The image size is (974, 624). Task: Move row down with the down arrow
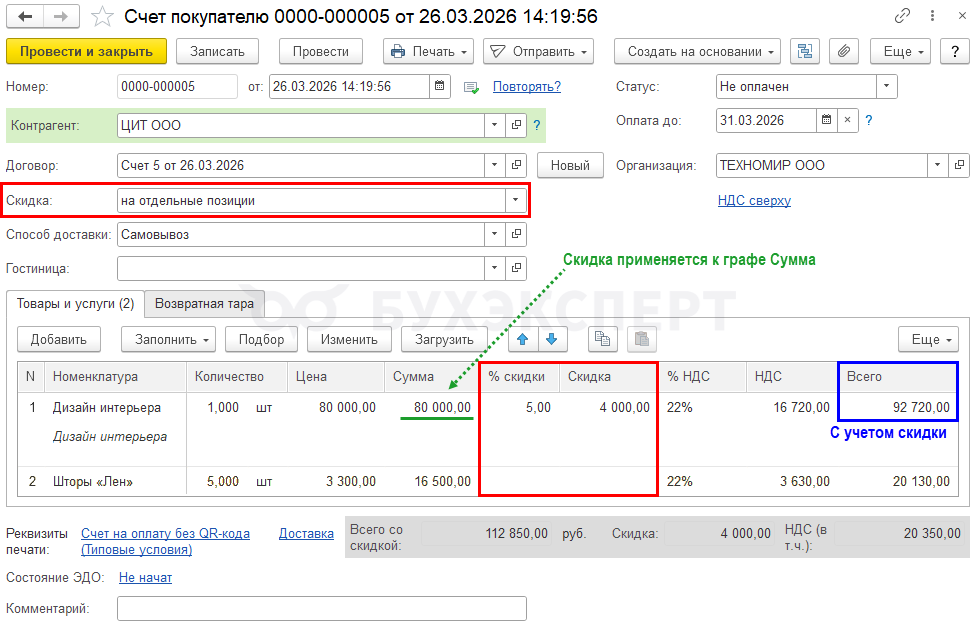[x=551, y=339]
